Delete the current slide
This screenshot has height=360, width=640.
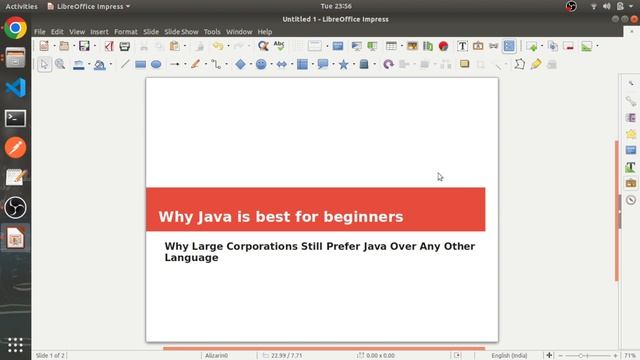569,46
